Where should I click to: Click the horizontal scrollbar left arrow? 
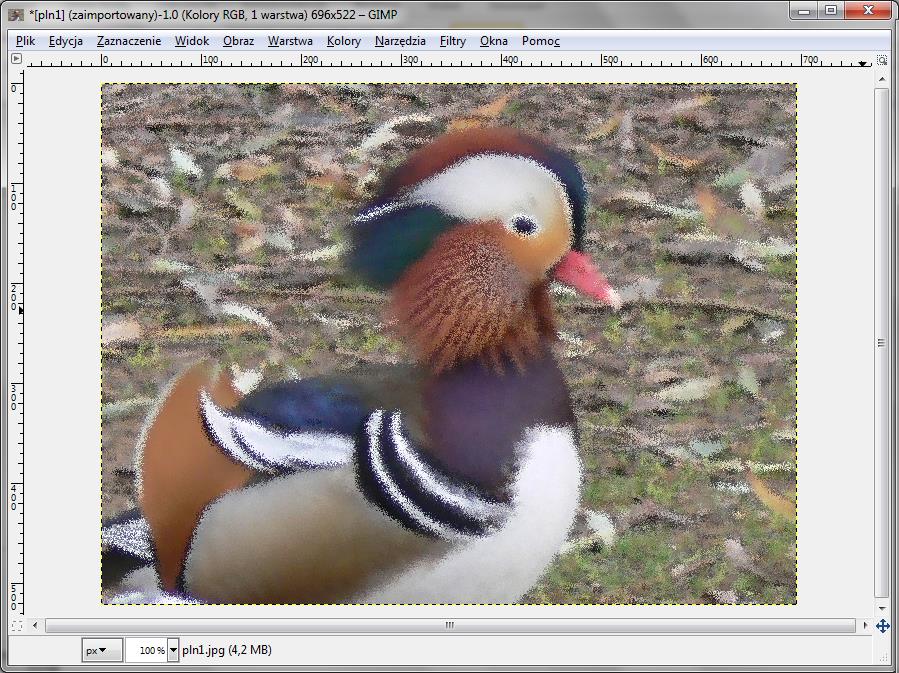coord(35,625)
